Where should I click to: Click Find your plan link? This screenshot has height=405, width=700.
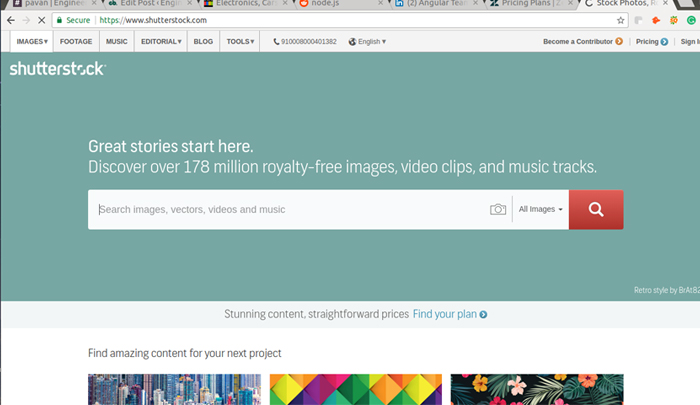pos(450,314)
